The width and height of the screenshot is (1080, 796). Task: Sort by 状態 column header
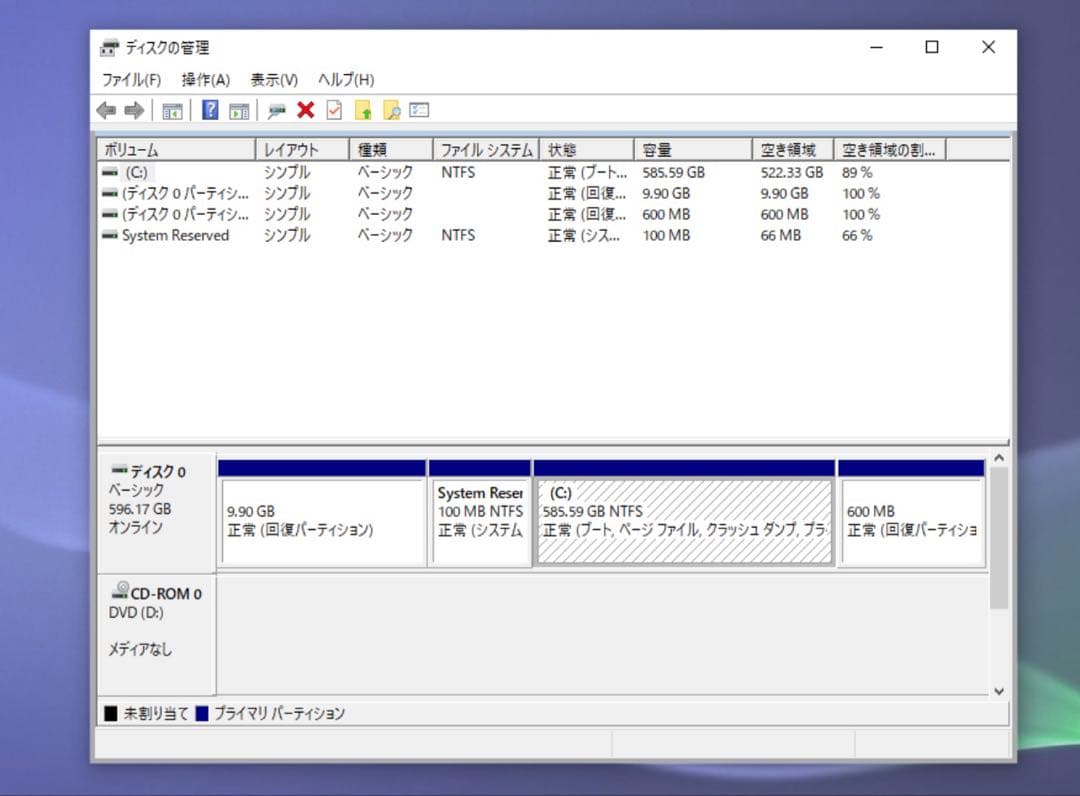(x=587, y=149)
